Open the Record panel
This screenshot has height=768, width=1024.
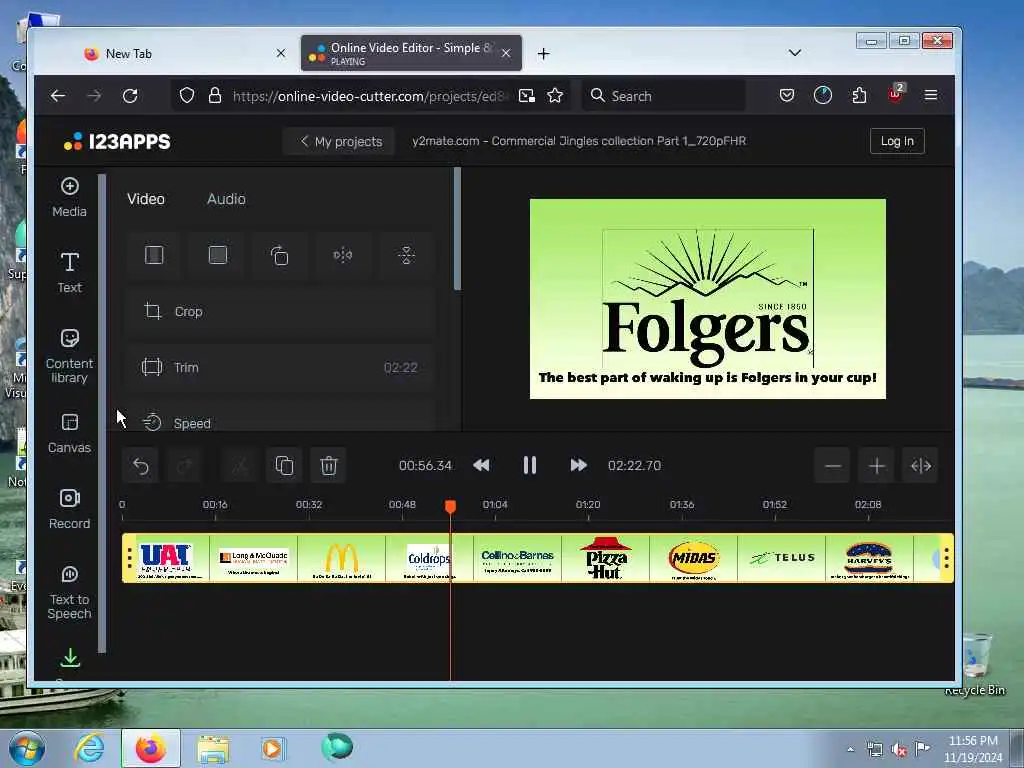(69, 509)
